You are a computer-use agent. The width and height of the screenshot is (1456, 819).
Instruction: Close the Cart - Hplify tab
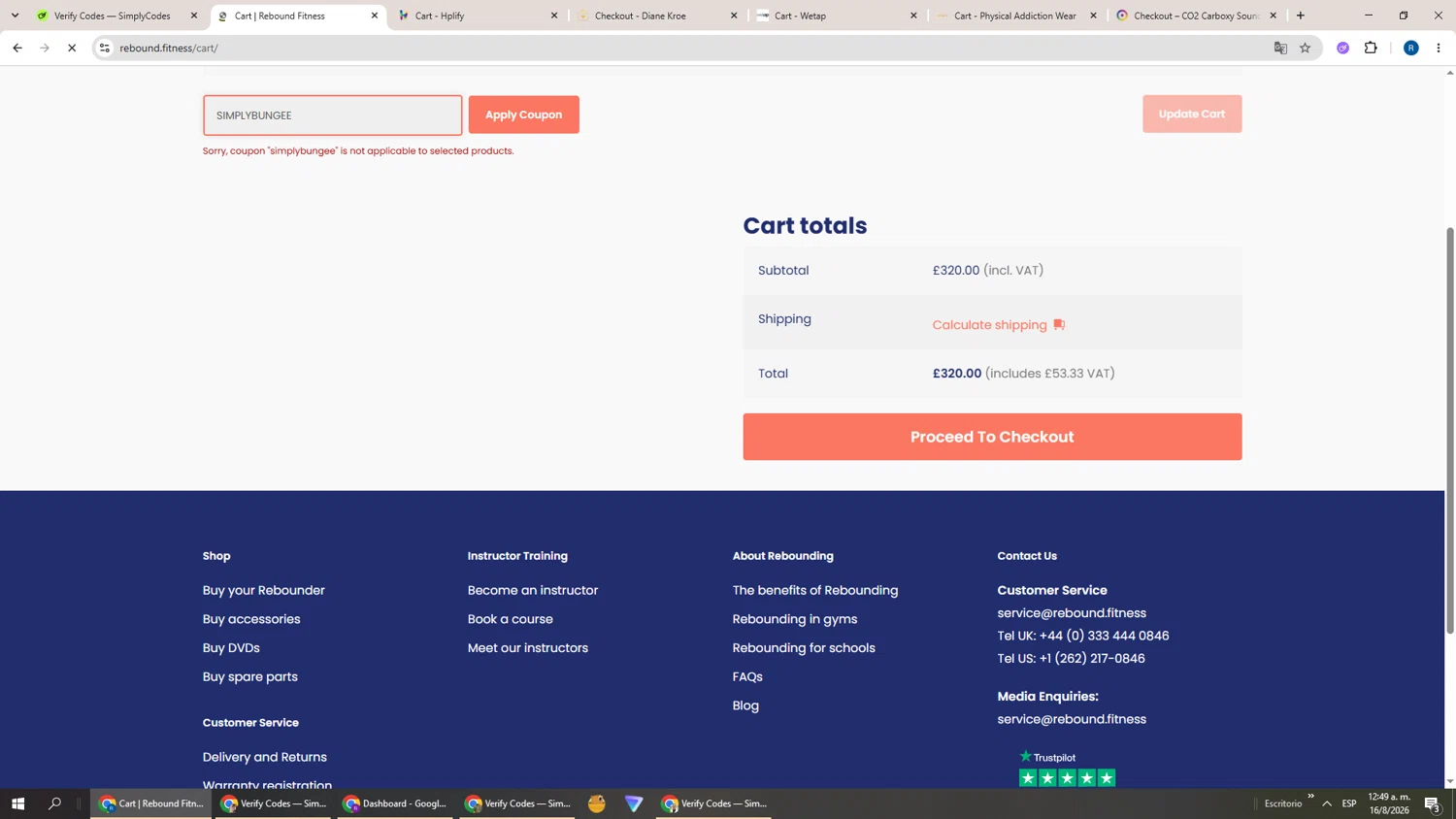(x=554, y=16)
